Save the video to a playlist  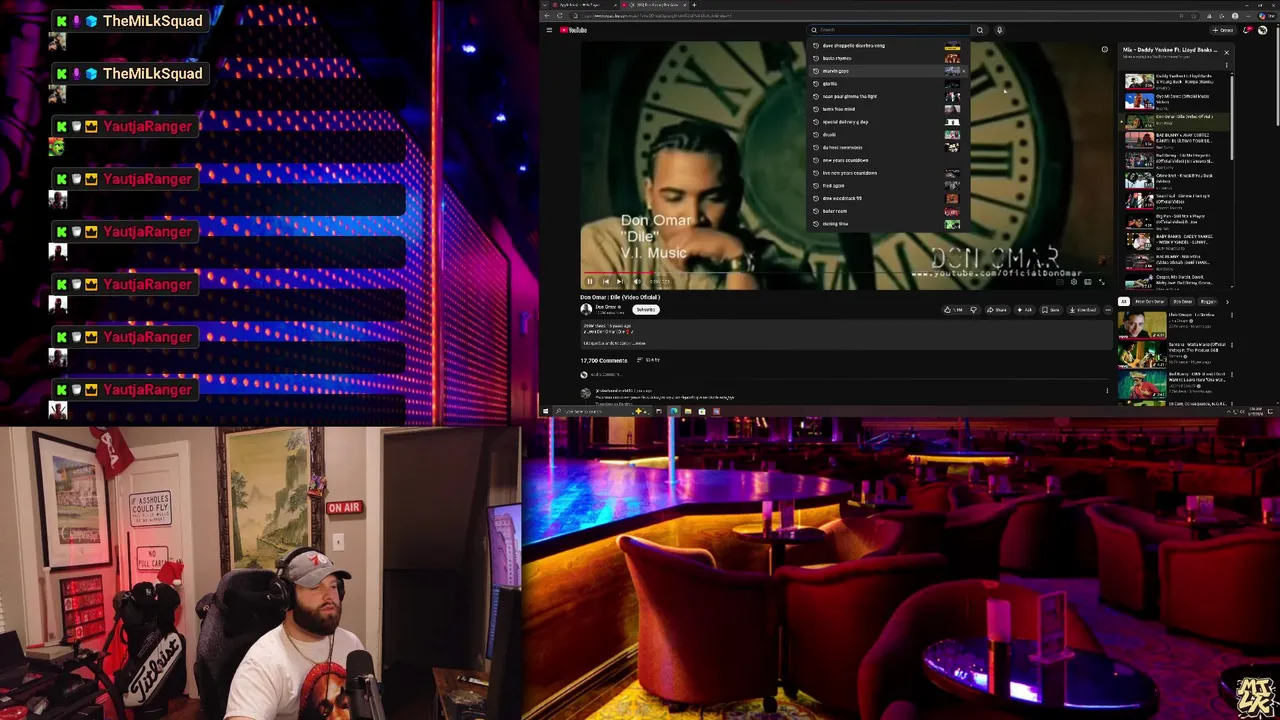coord(1050,310)
